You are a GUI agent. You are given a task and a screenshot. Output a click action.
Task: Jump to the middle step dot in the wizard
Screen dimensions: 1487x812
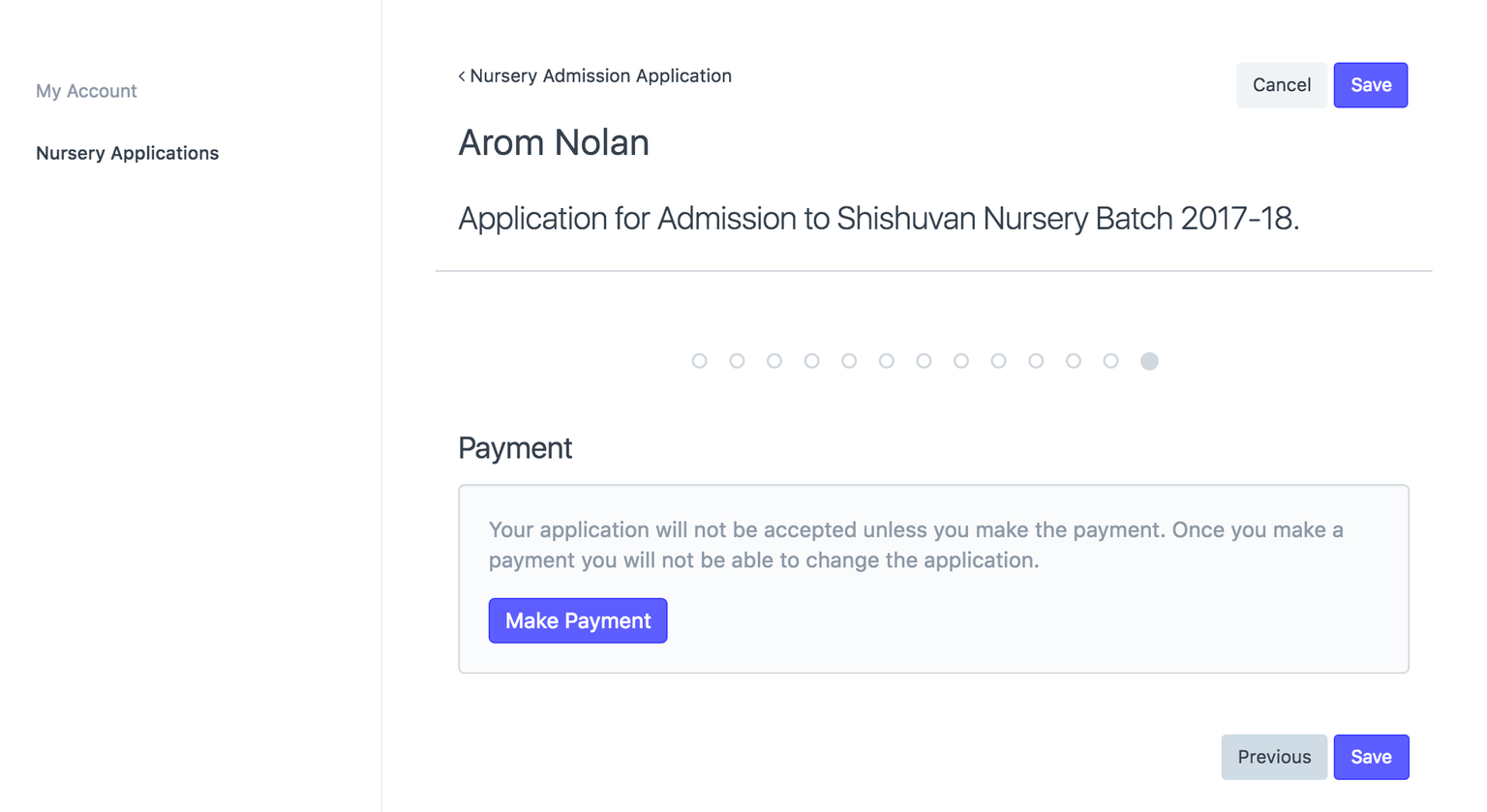(924, 360)
